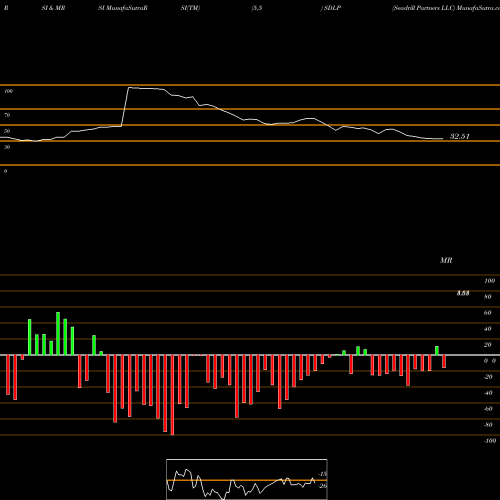Click the 'MR' panel title

[x=446, y=260]
